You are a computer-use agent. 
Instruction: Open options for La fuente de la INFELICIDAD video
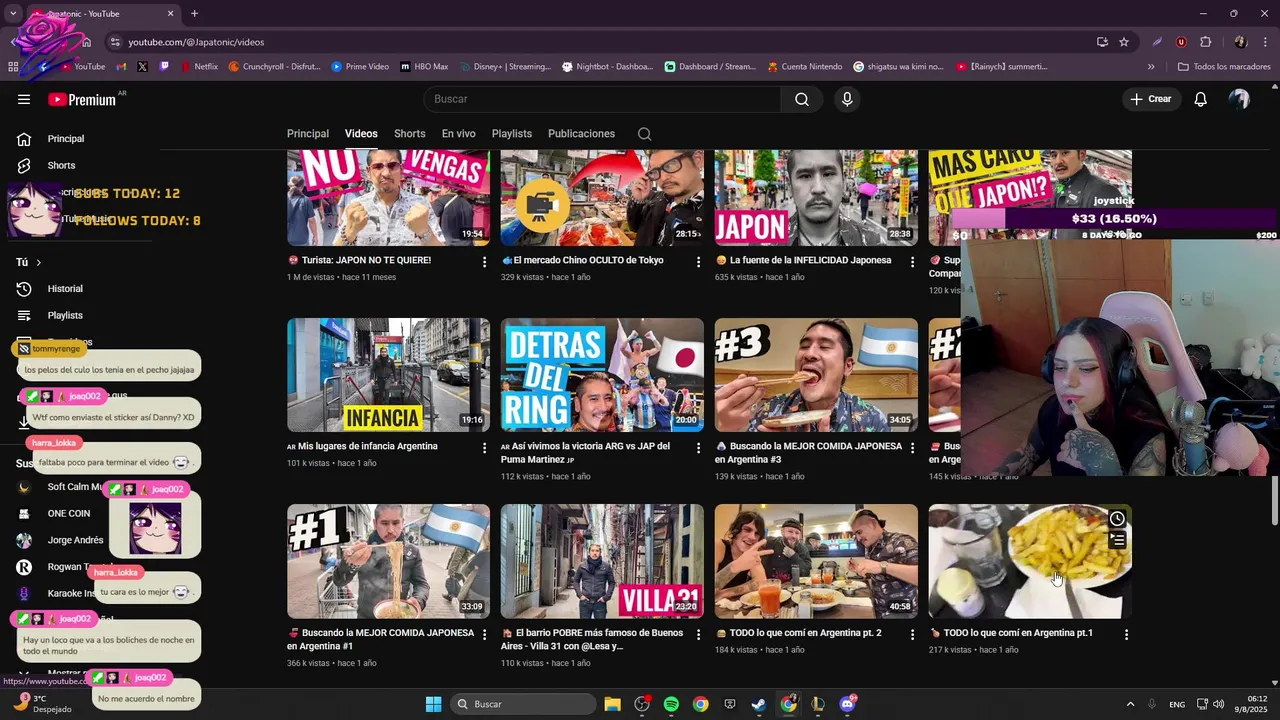pyautogui.click(x=912, y=261)
